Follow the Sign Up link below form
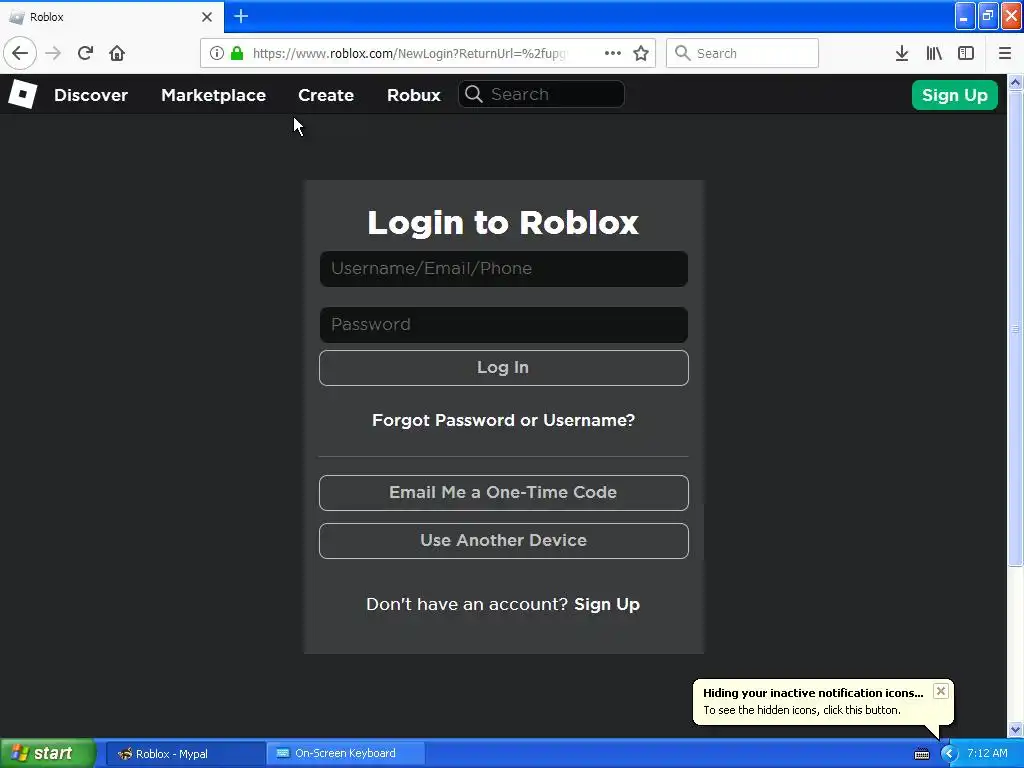The image size is (1024, 768). point(607,605)
